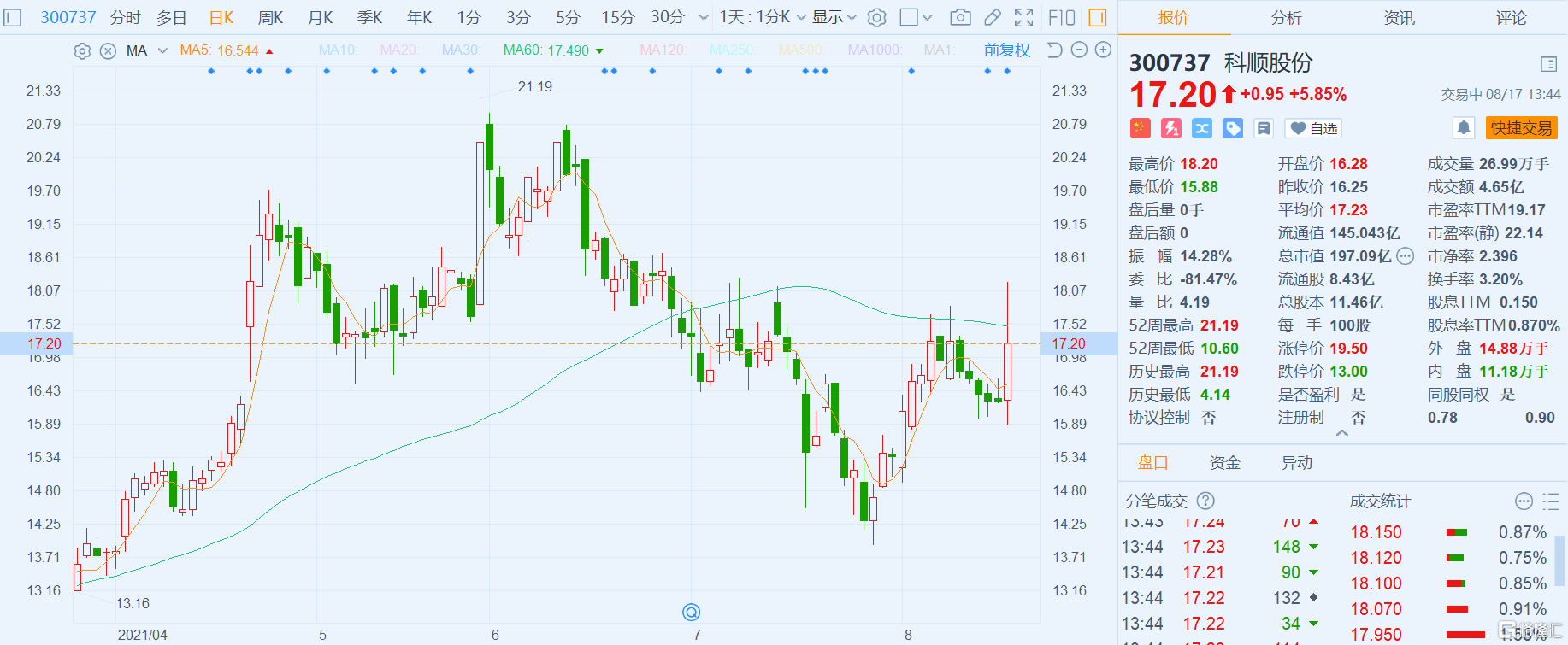
Task: Click the blue event dot above the 21.19 peak
Action: click(x=470, y=71)
